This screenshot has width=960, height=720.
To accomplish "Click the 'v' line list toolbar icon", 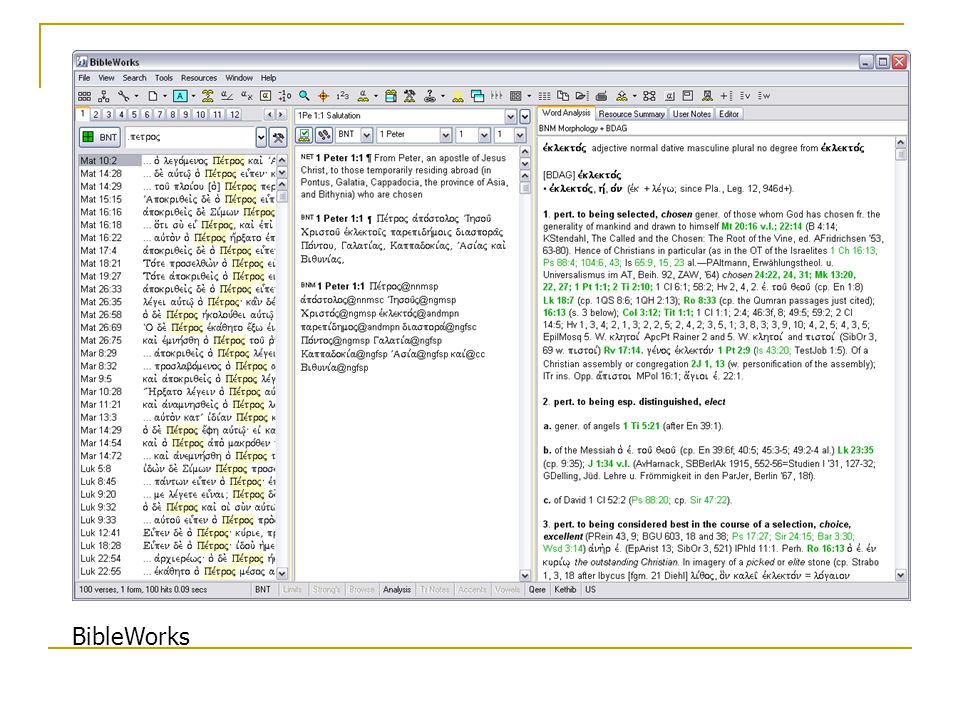I will point(745,96).
